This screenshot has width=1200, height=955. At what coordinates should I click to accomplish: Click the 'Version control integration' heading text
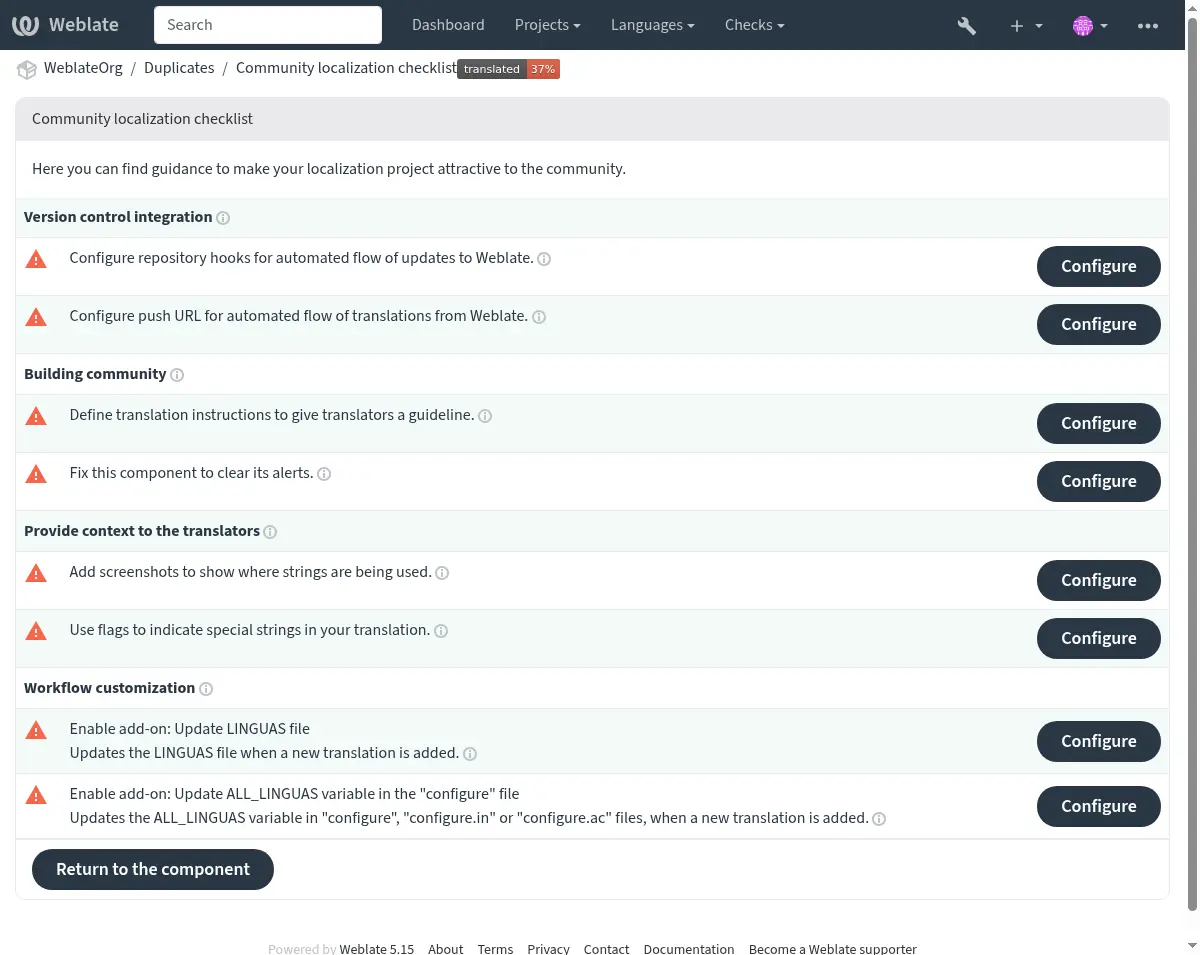click(x=118, y=217)
